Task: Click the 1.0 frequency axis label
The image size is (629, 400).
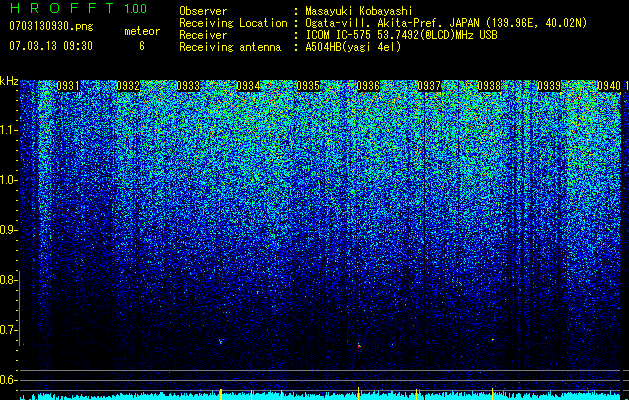Action: point(8,180)
